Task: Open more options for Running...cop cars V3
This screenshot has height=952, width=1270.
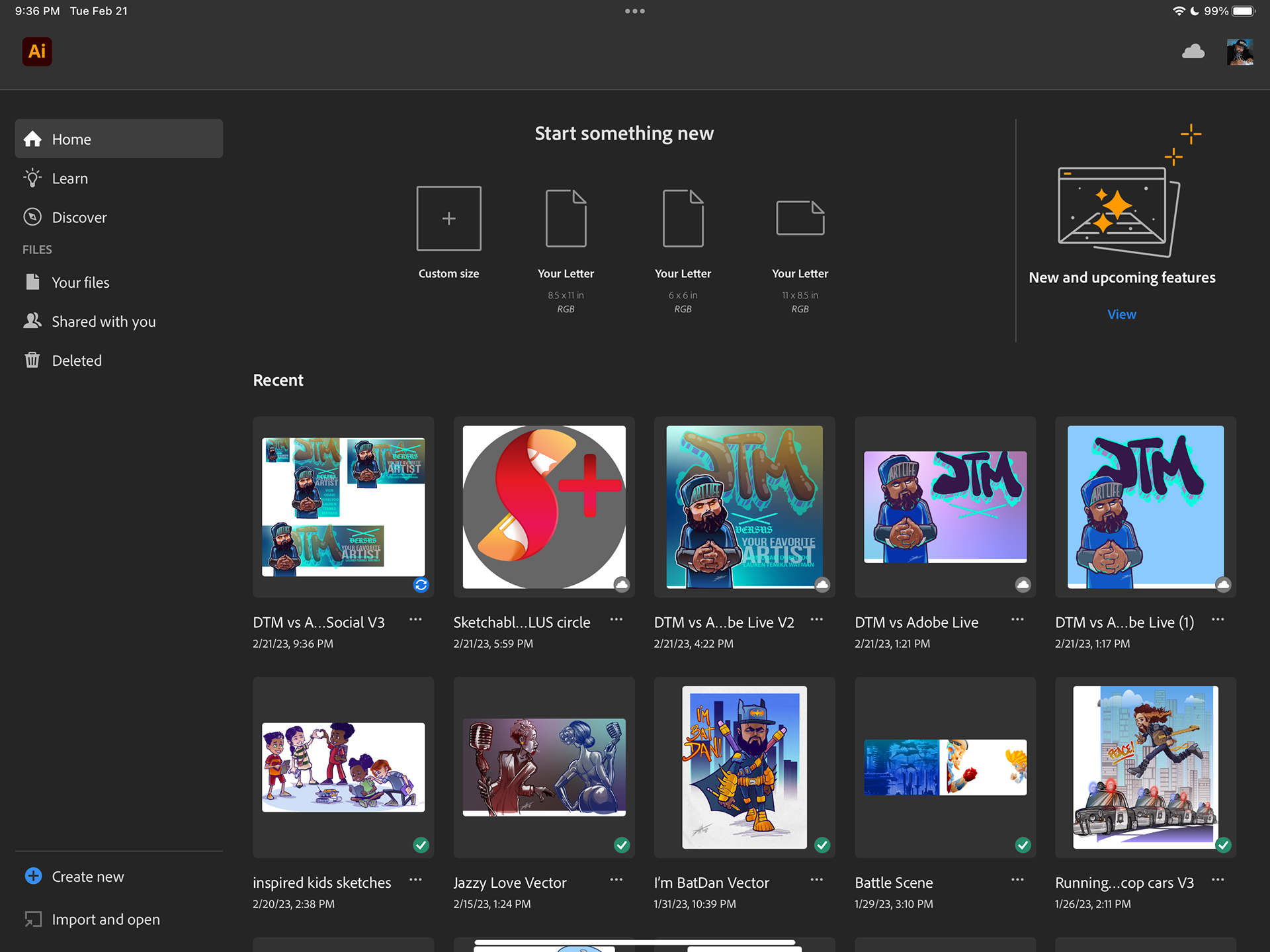Action: click(1218, 880)
